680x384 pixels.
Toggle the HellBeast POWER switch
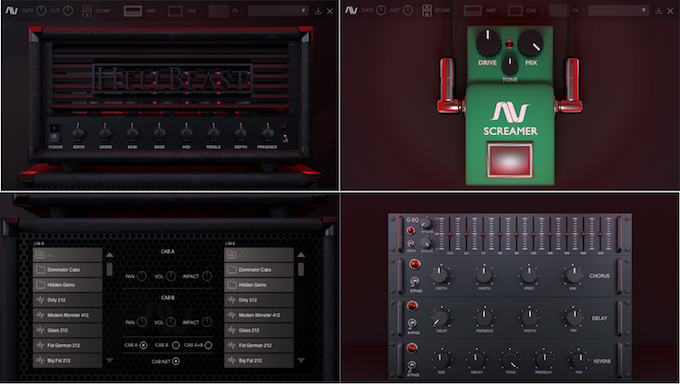[54, 132]
